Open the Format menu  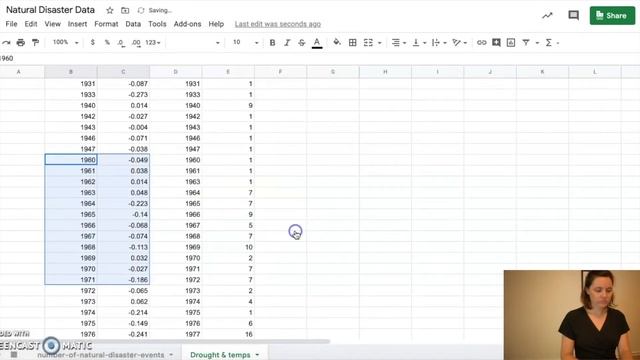106,24
